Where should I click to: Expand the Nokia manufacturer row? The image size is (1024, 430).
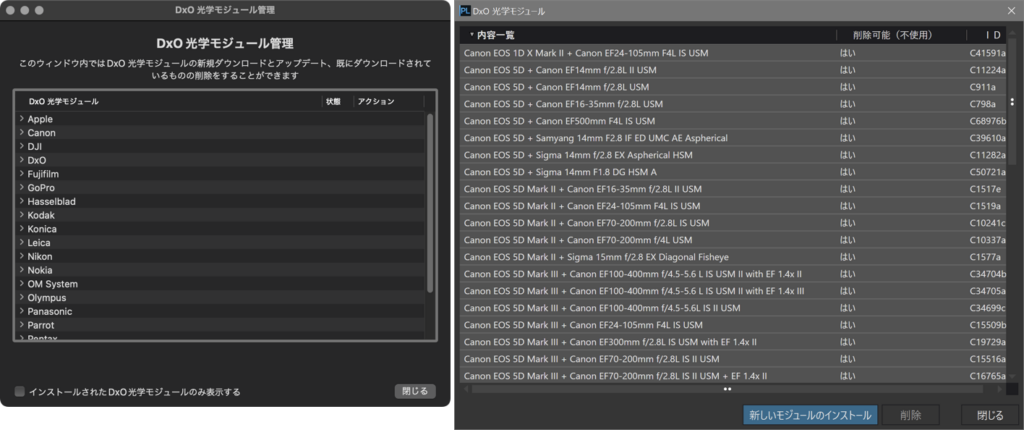click(22, 270)
